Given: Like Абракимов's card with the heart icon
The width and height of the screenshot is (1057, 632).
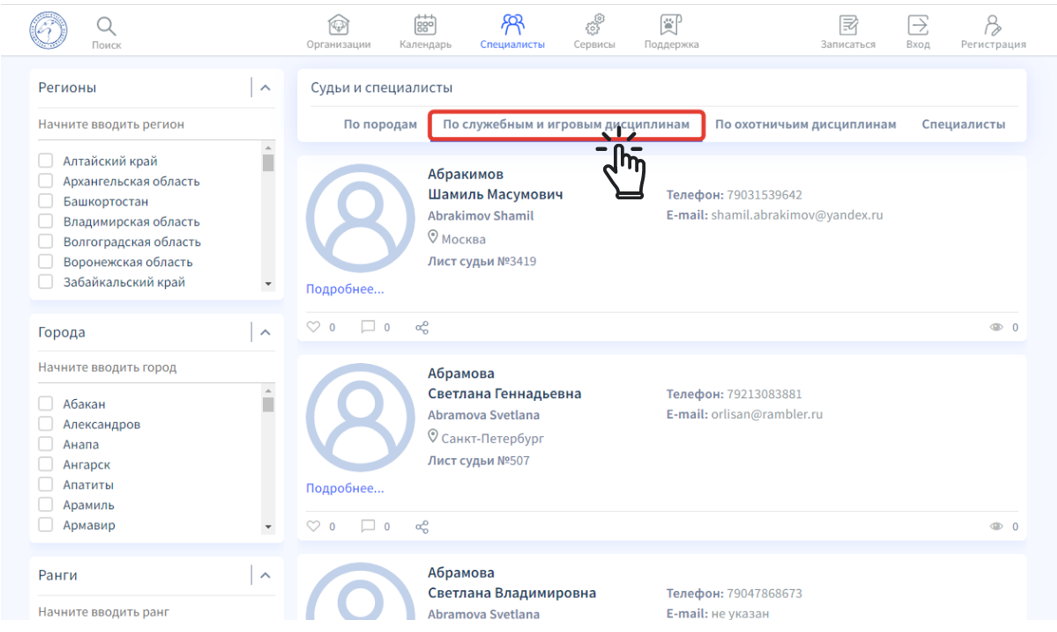Looking at the screenshot, I should (x=314, y=327).
